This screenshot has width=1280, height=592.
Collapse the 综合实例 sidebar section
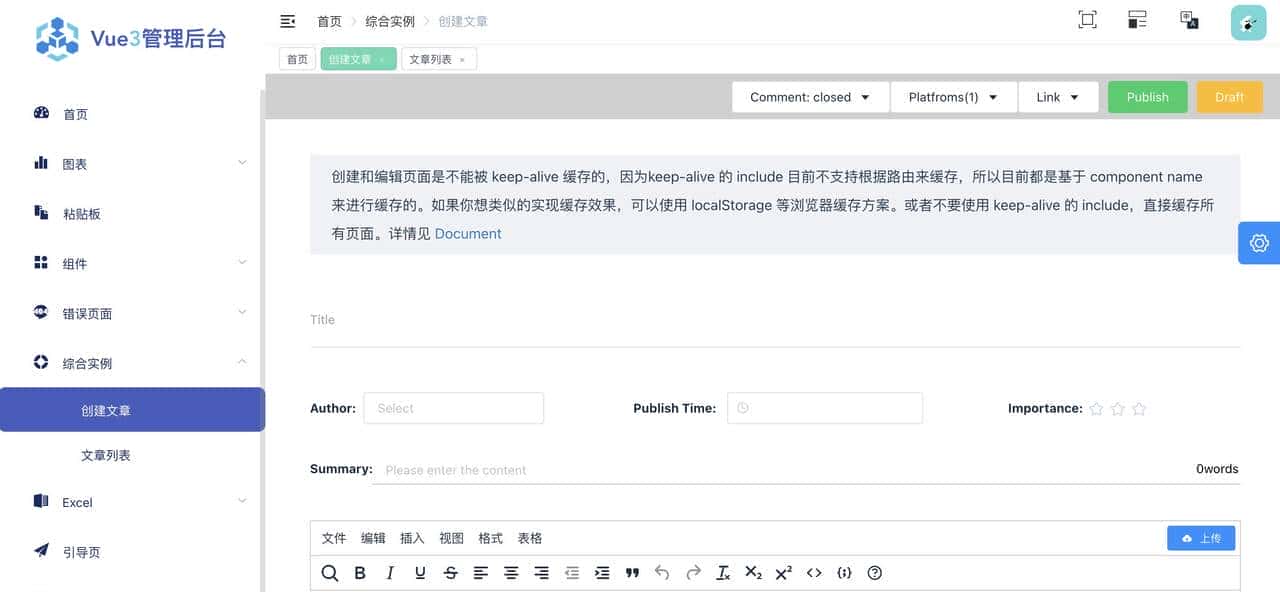131,362
